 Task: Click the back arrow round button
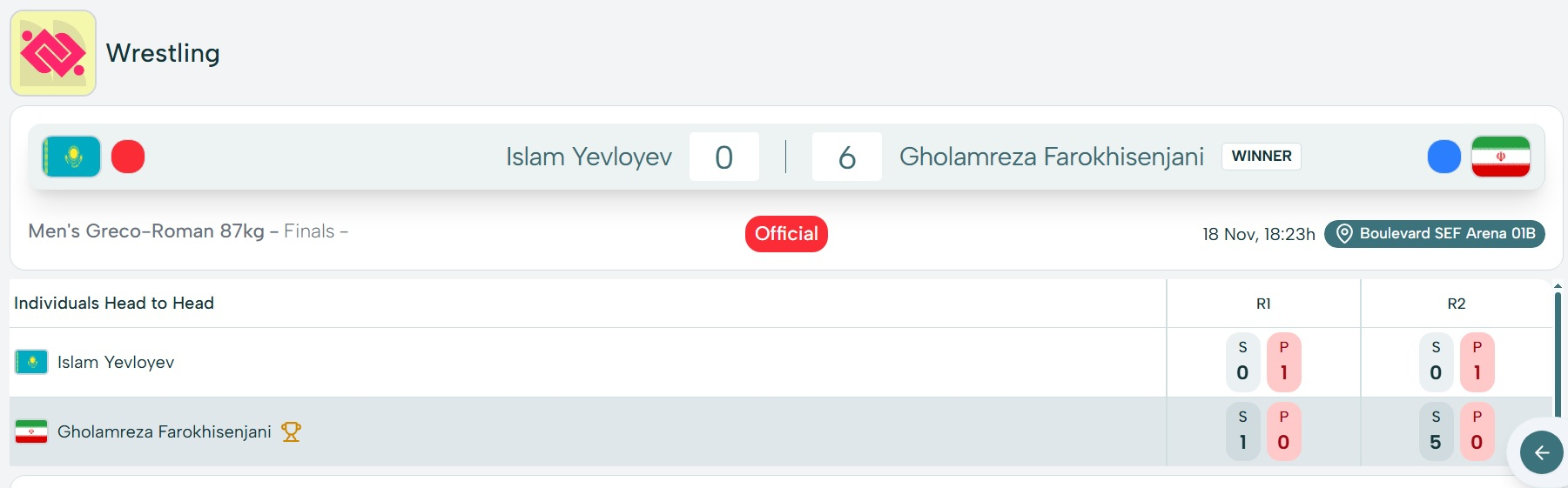(1541, 452)
